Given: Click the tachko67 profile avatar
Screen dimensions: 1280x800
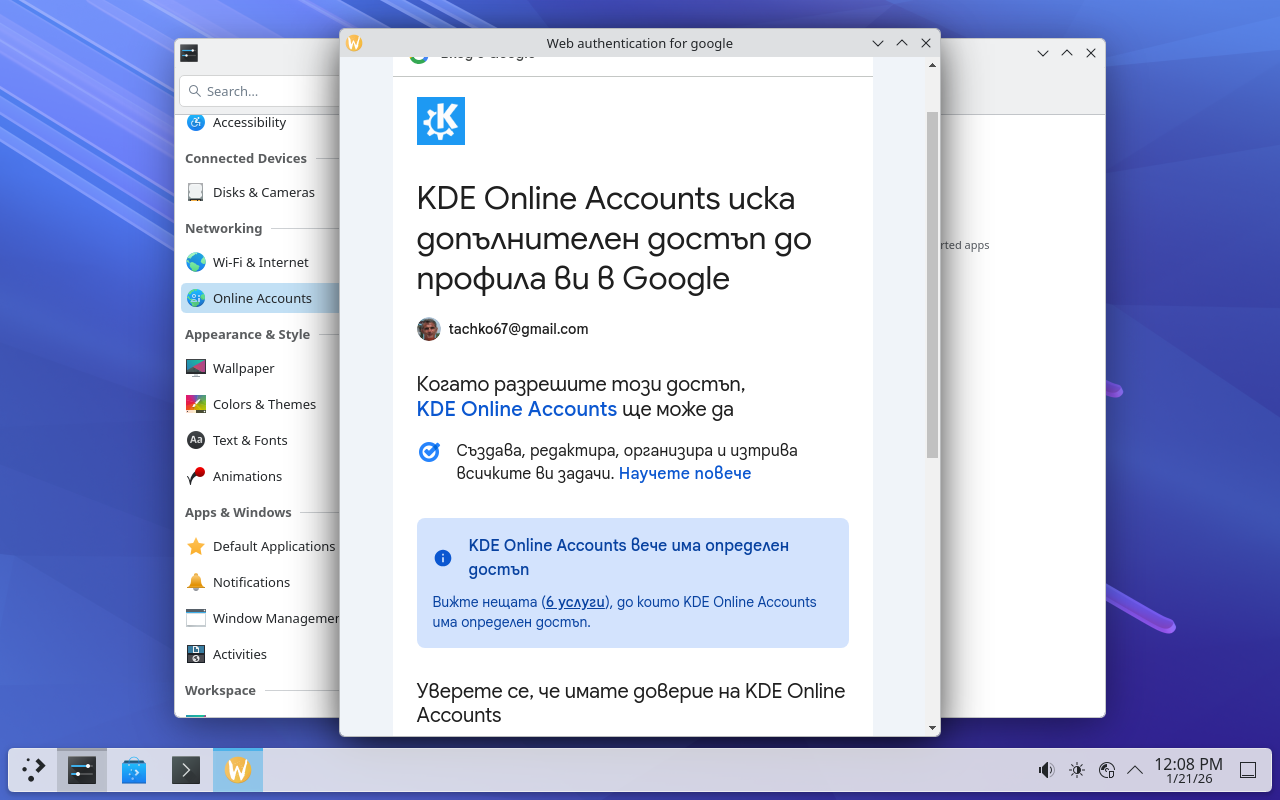Looking at the screenshot, I should click(429, 329).
